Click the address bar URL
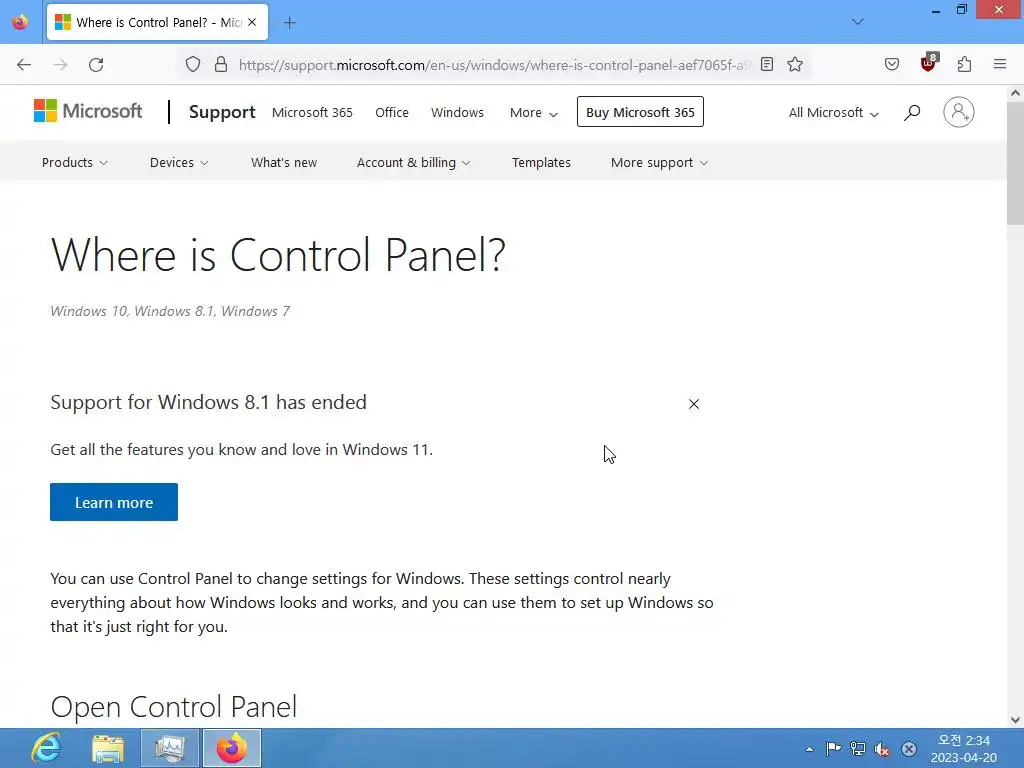 point(493,65)
